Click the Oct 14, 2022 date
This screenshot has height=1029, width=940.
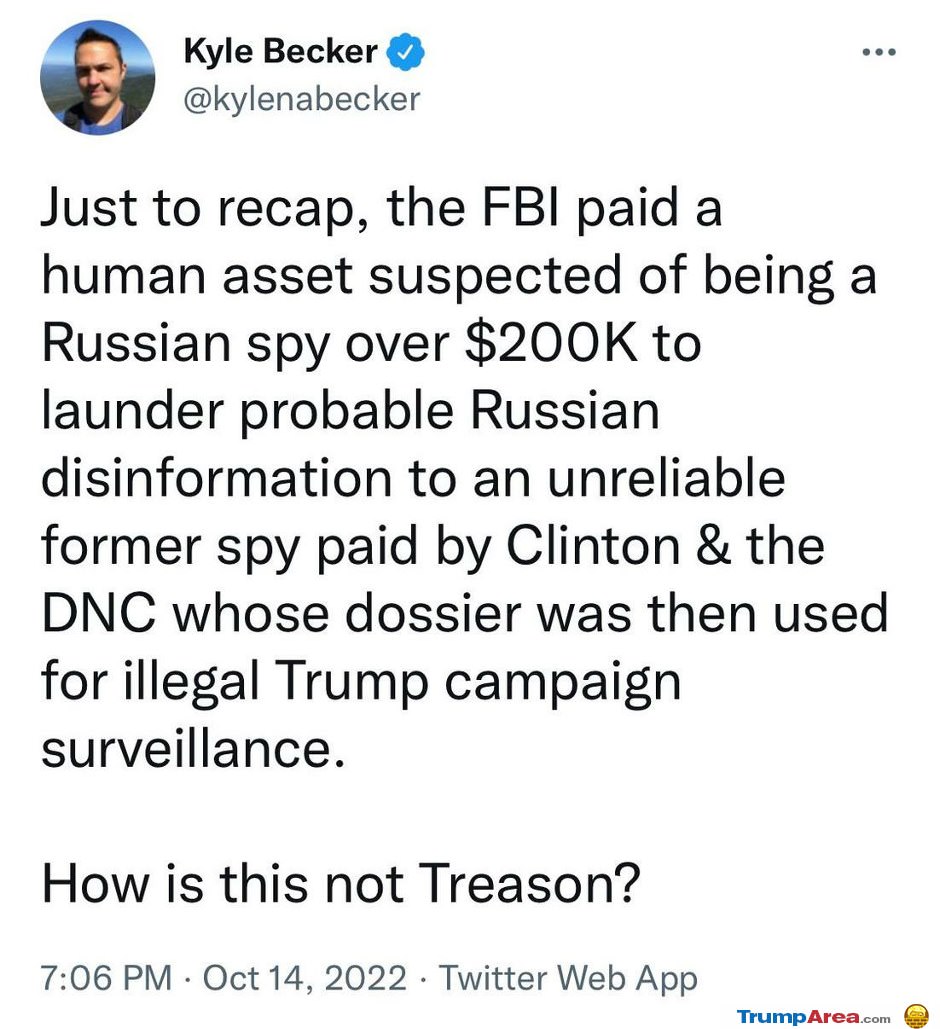tap(305, 977)
